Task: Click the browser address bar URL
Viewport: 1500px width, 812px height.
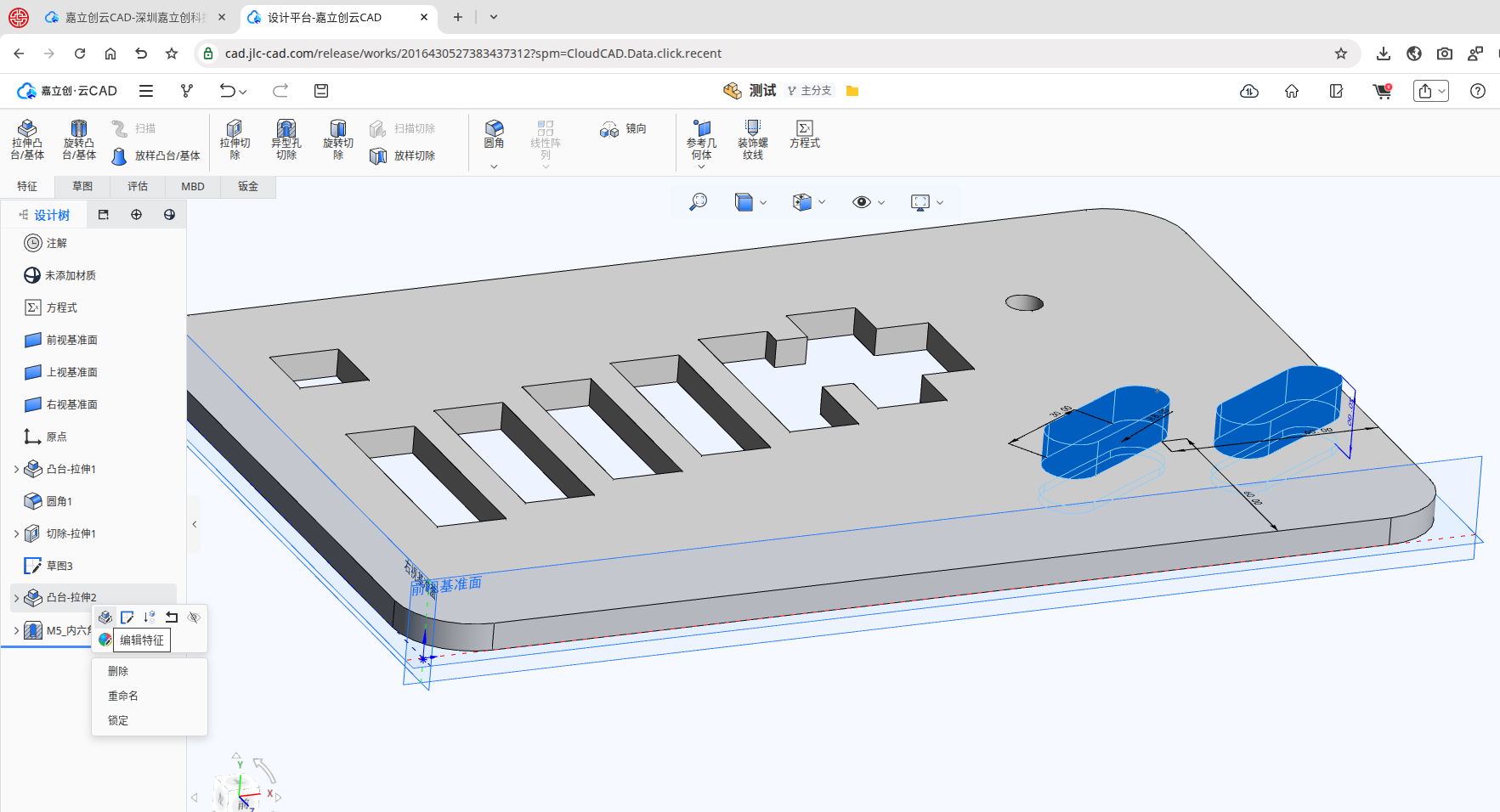Action: pos(473,54)
